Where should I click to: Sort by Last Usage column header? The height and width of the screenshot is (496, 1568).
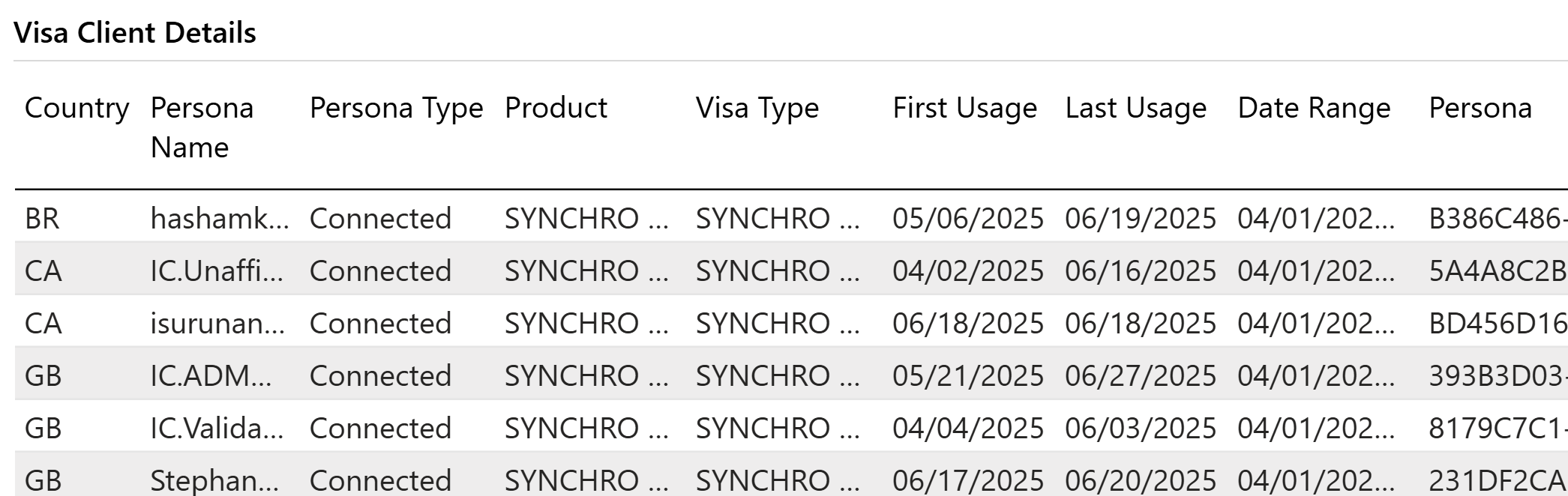click(x=1135, y=108)
